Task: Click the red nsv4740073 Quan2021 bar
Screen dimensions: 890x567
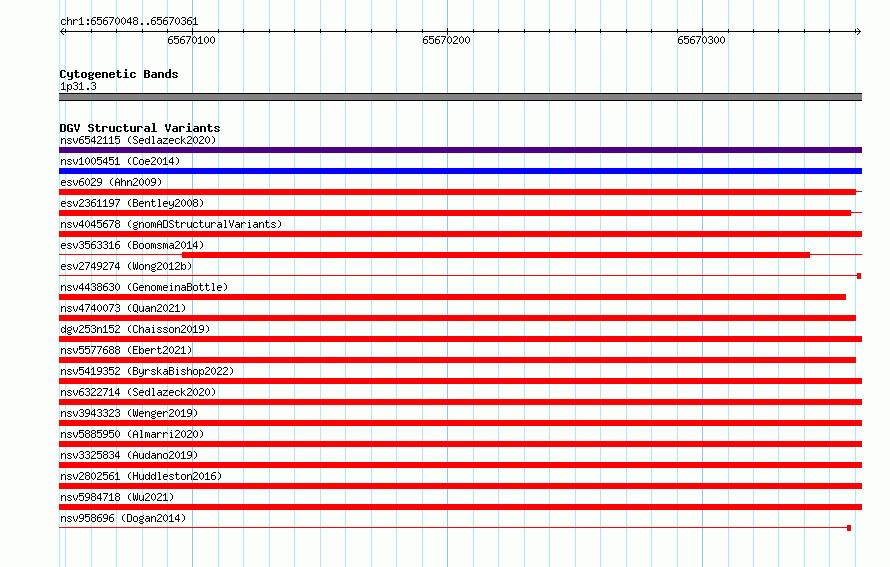Action: pyautogui.click(x=457, y=318)
